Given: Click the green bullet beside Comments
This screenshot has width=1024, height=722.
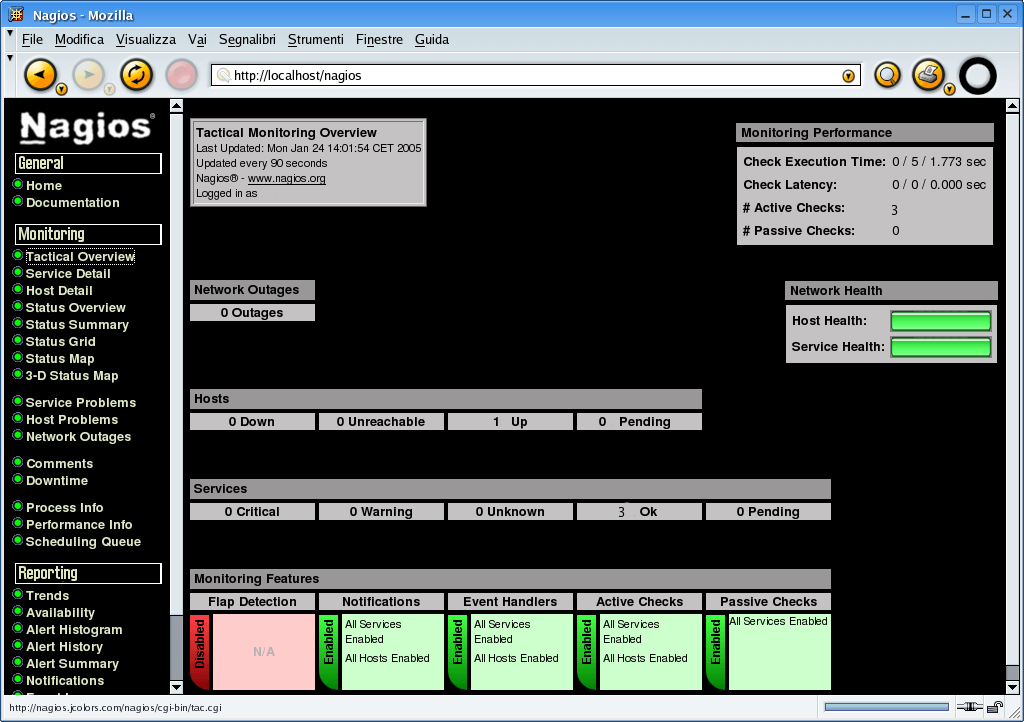Looking at the screenshot, I should pos(18,463).
